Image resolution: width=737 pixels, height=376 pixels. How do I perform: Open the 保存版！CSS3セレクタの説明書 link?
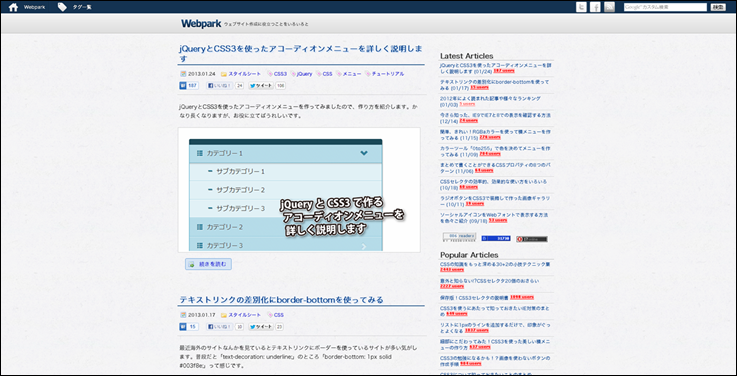[x=474, y=298]
